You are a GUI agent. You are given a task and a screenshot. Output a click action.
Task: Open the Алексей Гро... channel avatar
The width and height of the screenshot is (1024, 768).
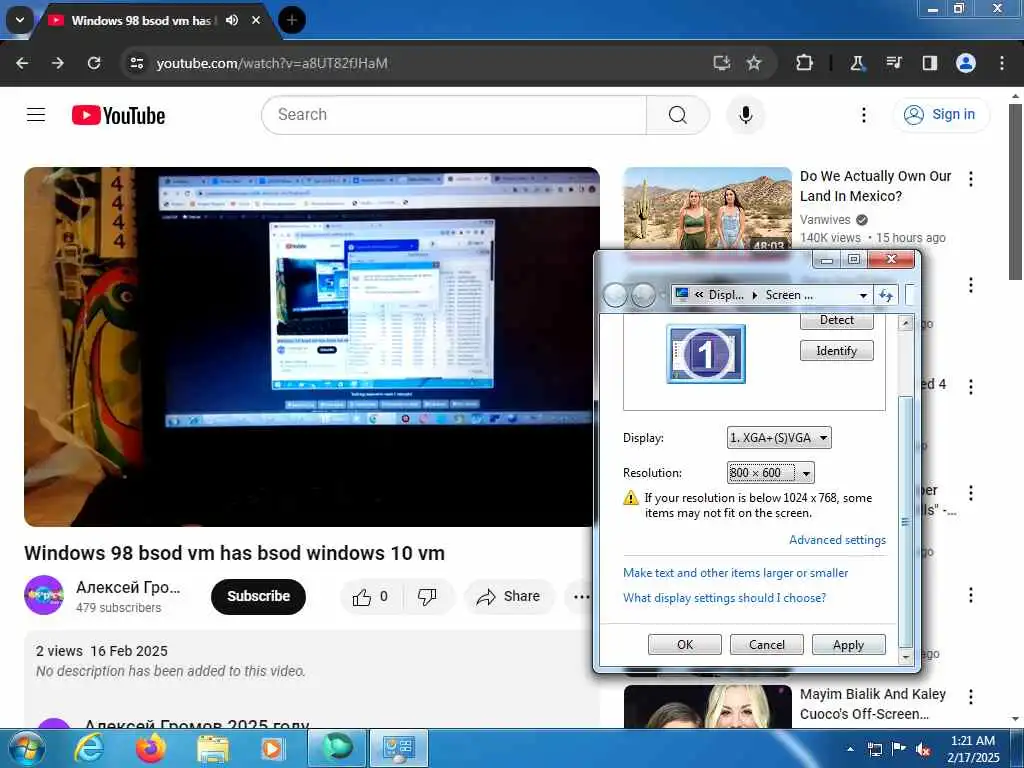(44, 595)
